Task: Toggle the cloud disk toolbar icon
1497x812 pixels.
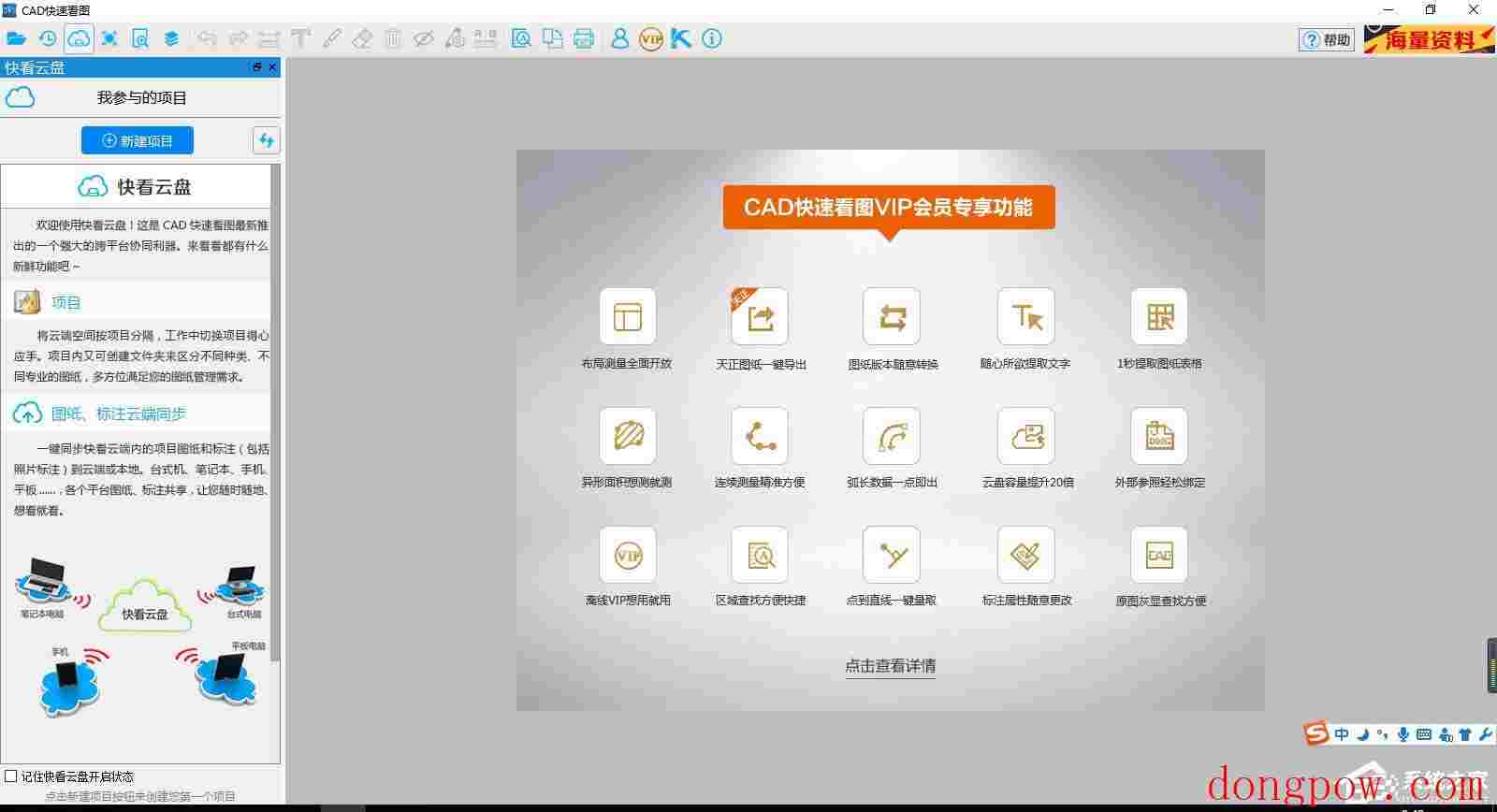Action: [79, 38]
